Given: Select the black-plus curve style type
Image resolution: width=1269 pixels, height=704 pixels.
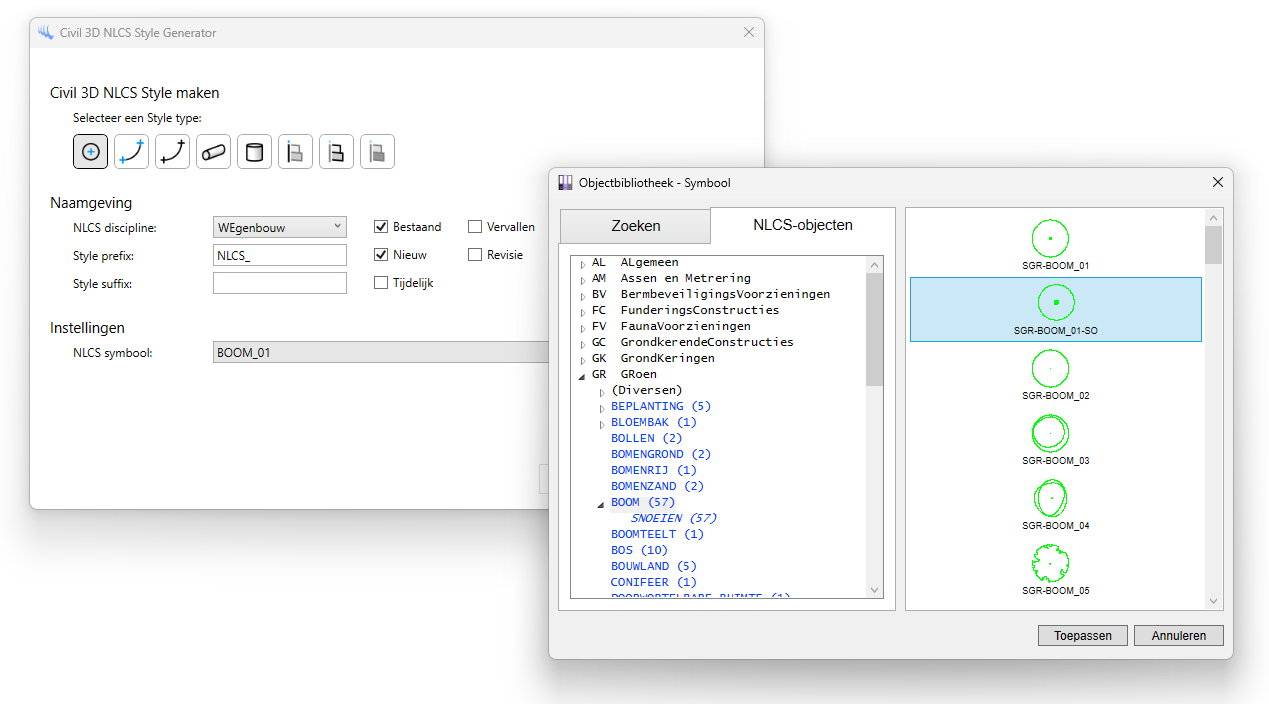Looking at the screenshot, I should [x=172, y=152].
